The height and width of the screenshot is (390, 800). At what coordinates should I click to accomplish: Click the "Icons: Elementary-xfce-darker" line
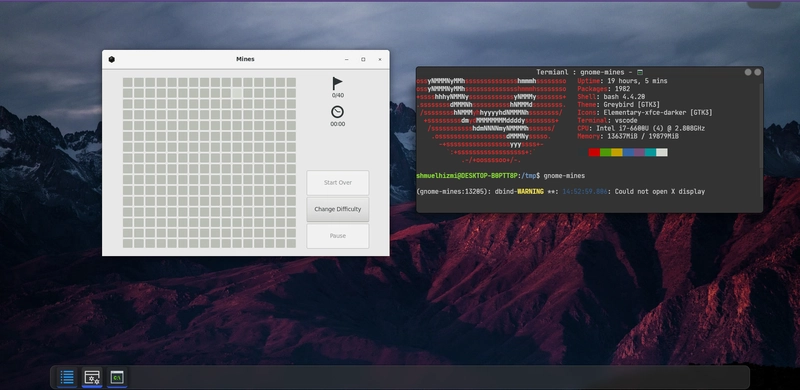tap(645, 113)
